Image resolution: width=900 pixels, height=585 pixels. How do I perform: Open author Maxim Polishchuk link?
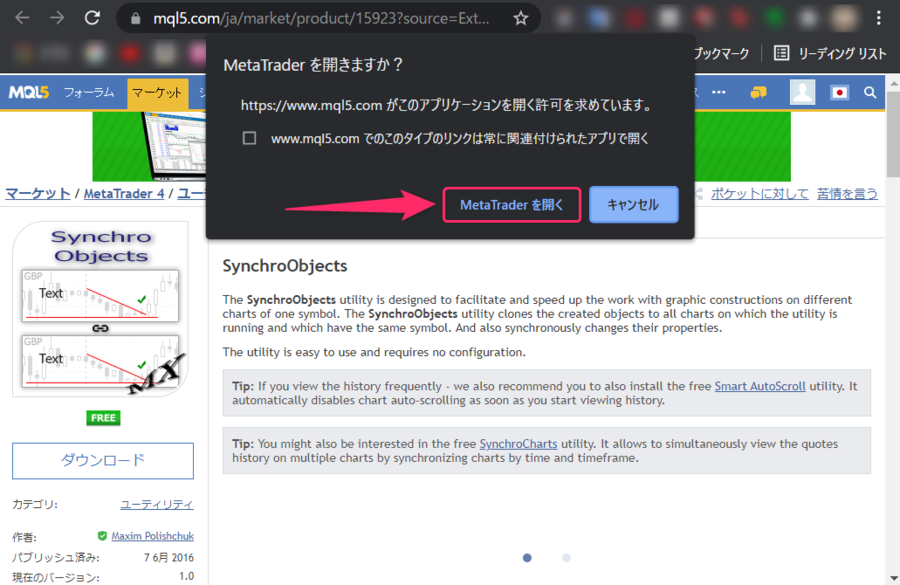152,536
